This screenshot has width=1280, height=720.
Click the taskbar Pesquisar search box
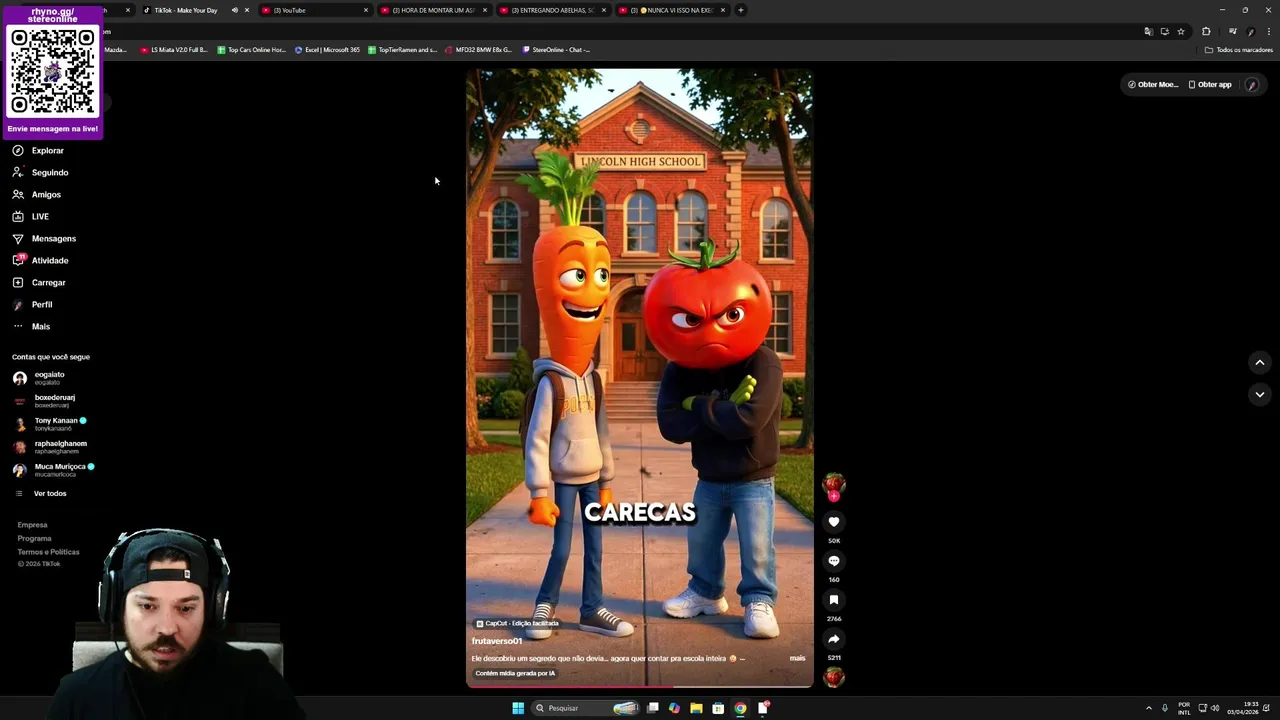[586, 708]
